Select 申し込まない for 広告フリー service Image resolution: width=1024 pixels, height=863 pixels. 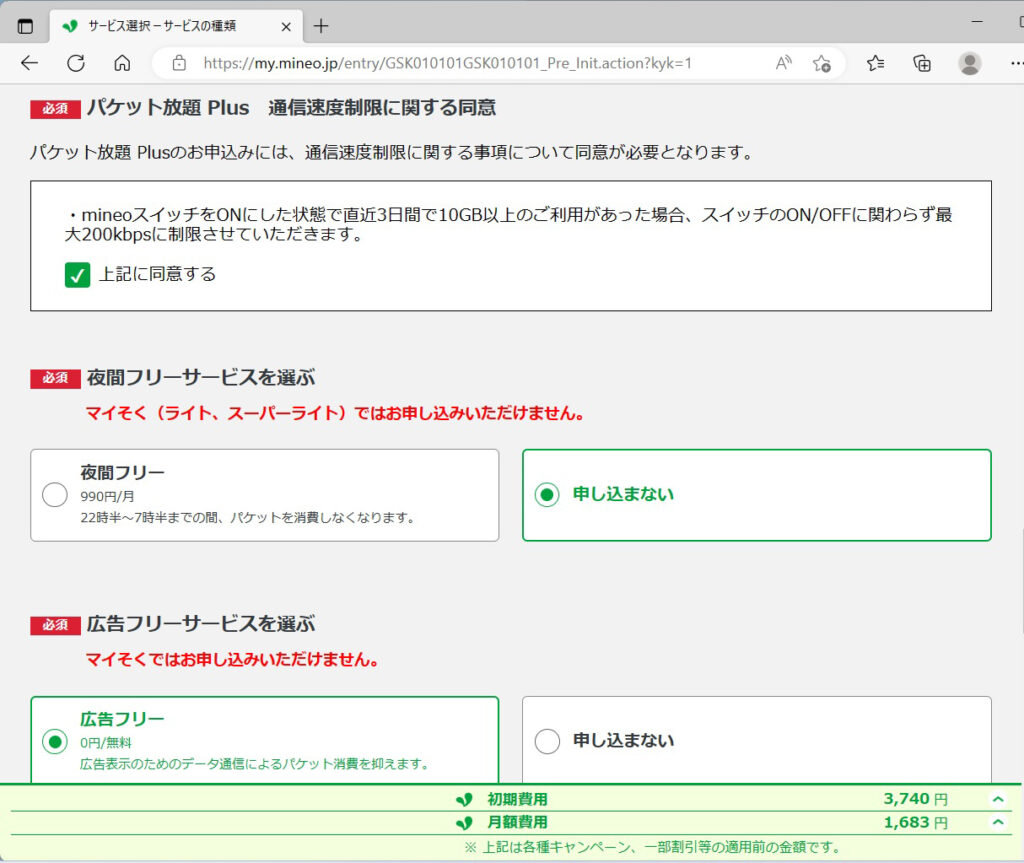(757, 740)
